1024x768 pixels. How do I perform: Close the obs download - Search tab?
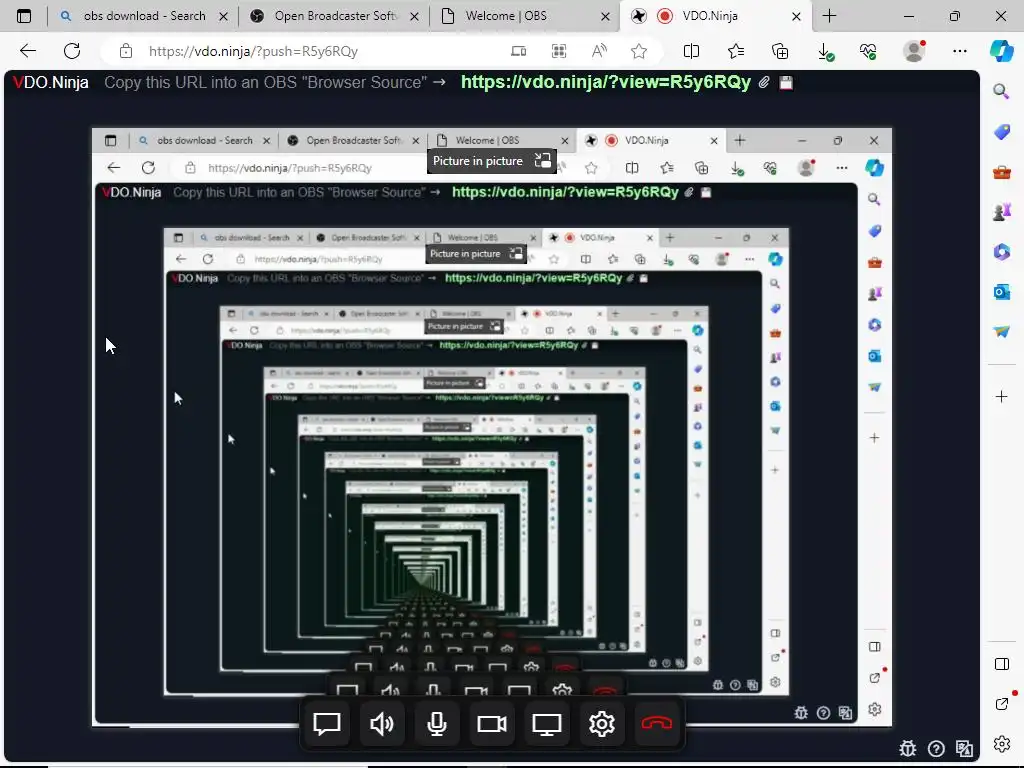coord(223,16)
